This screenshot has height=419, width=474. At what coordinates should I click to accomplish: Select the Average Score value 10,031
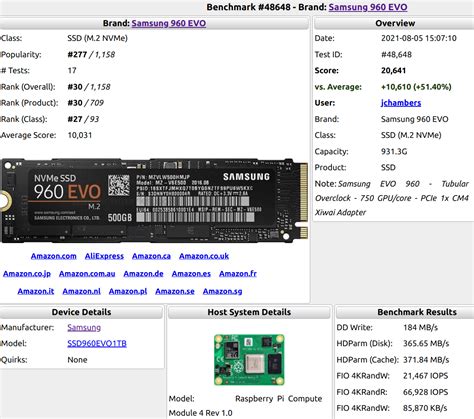[x=80, y=135]
